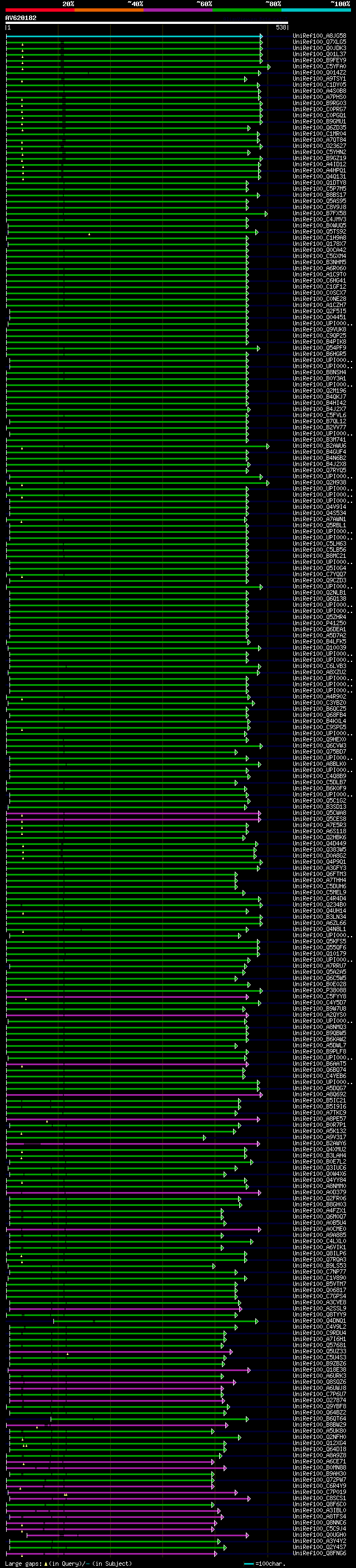Select hit UniRef100_Q6FTM3
The image size is (356, 1568).
click(319, 874)
